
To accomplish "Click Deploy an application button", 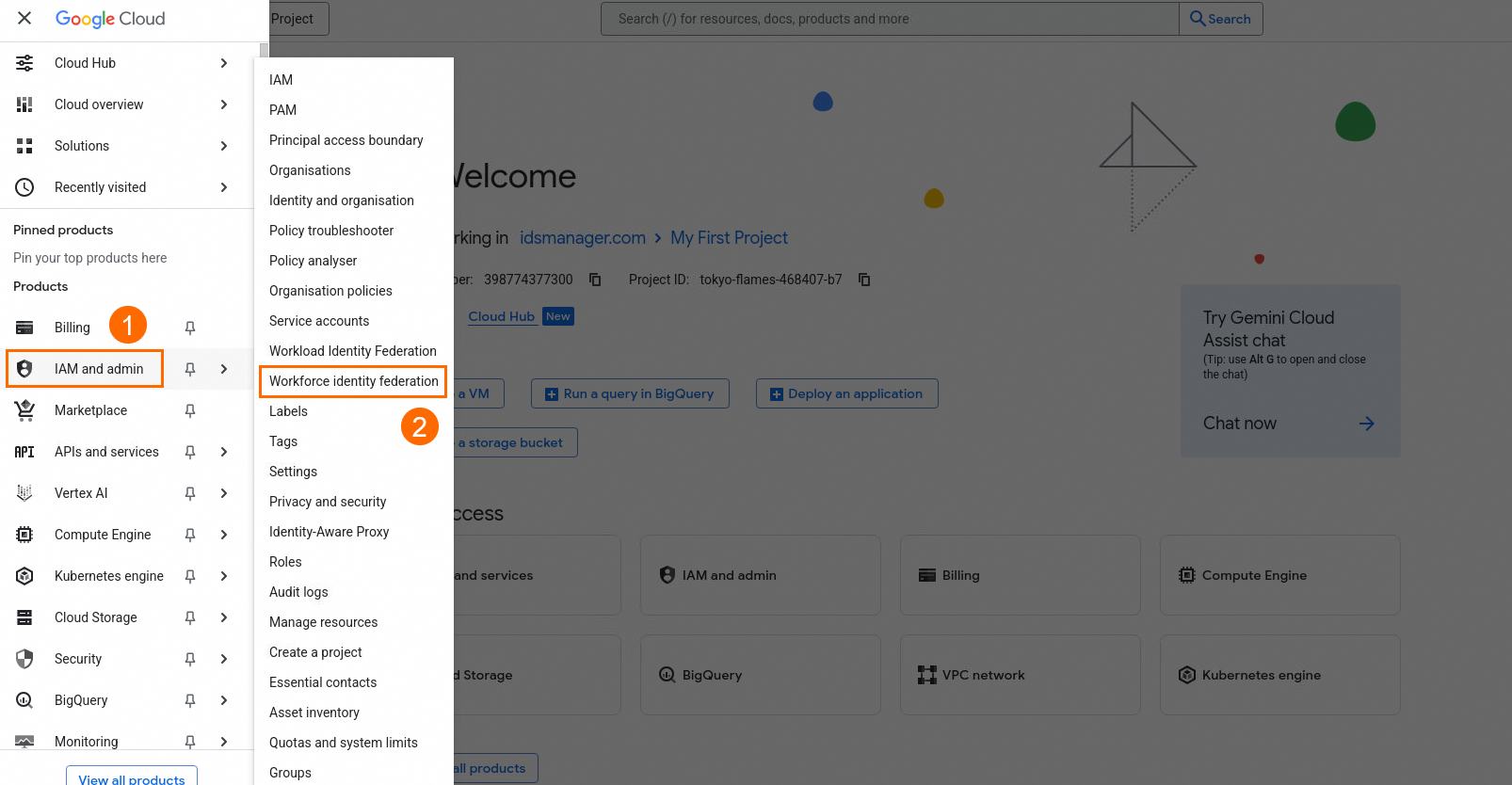I will pyautogui.click(x=847, y=393).
